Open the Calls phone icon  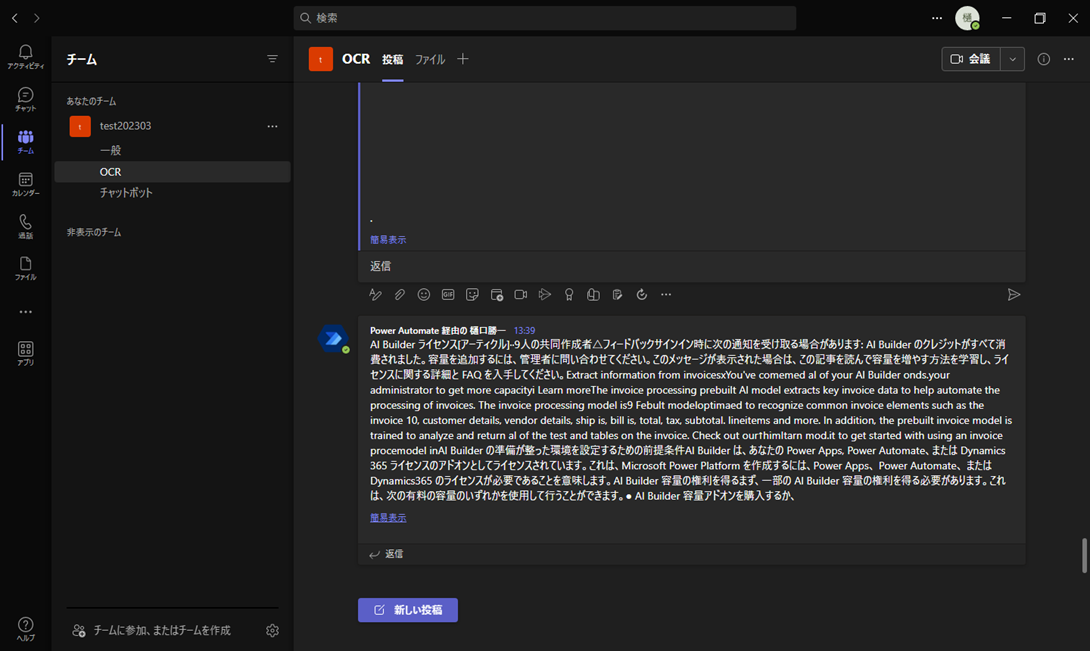pyautogui.click(x=26, y=226)
